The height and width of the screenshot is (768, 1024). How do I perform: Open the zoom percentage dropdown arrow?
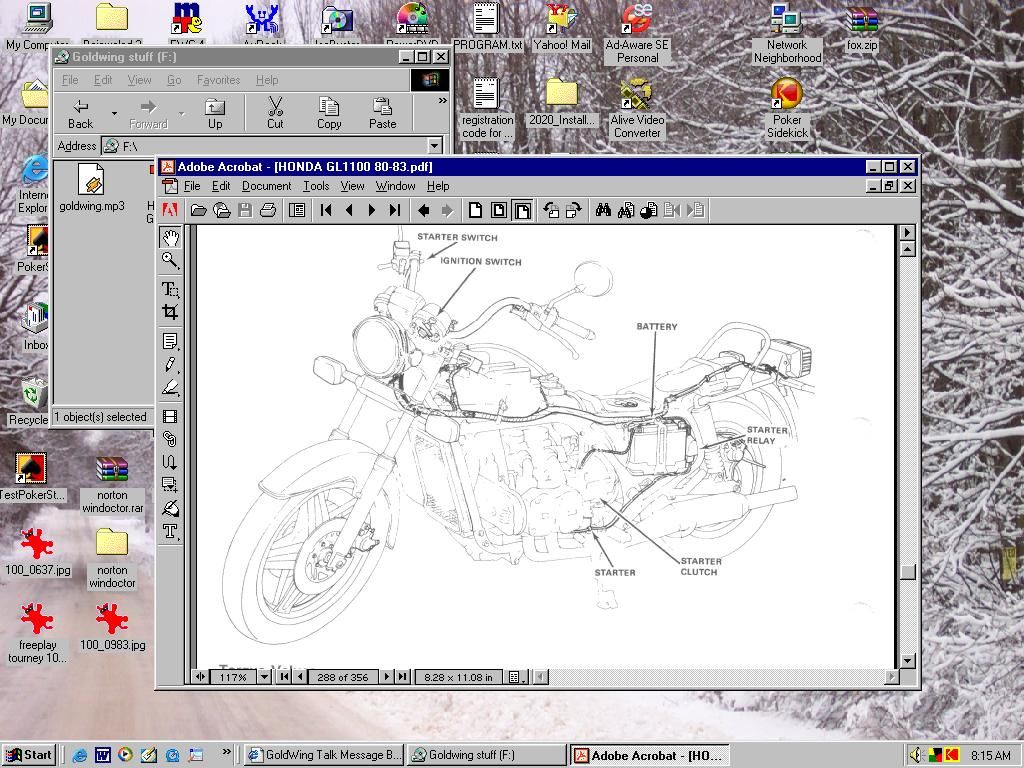(x=264, y=677)
